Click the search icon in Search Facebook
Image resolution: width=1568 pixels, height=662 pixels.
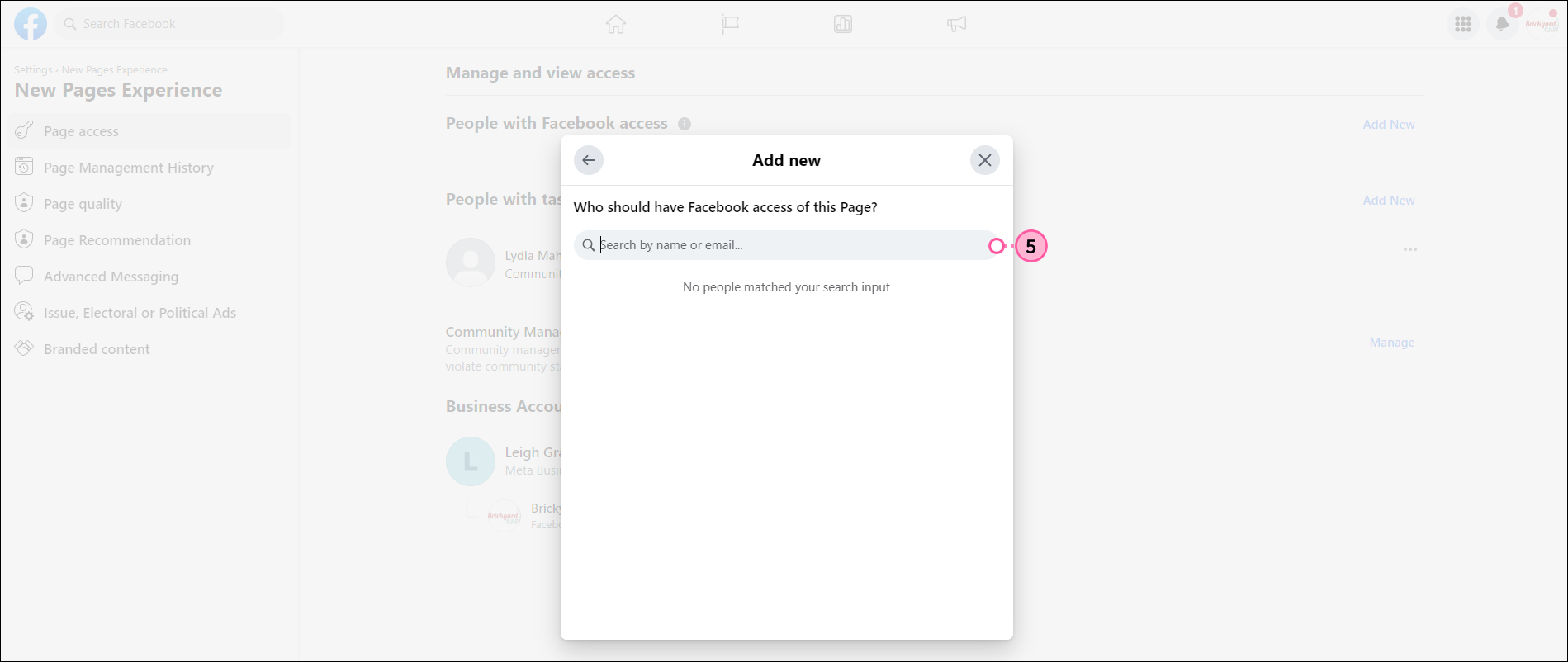point(70,24)
